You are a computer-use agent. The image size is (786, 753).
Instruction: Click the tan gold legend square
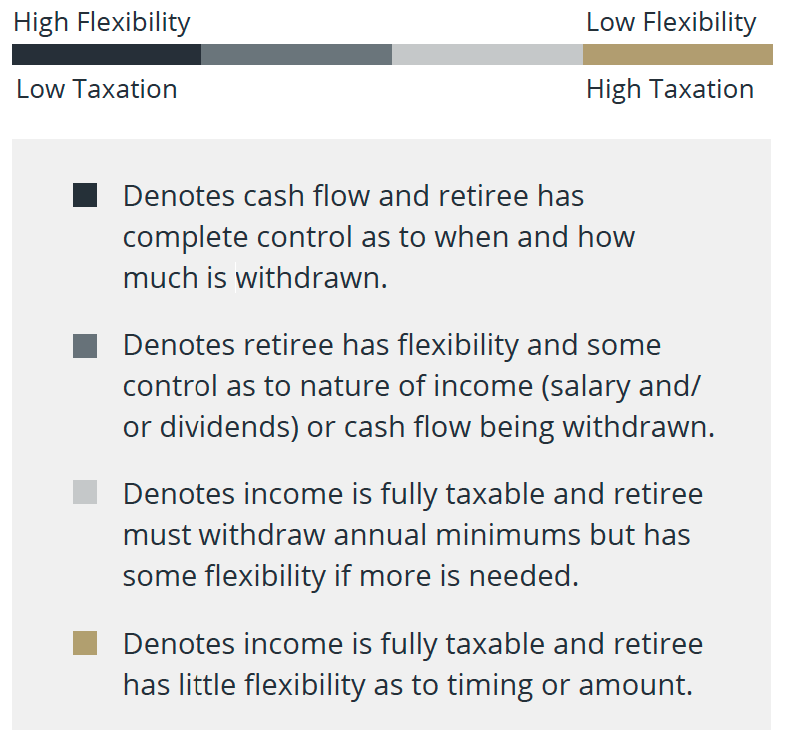[x=85, y=643]
